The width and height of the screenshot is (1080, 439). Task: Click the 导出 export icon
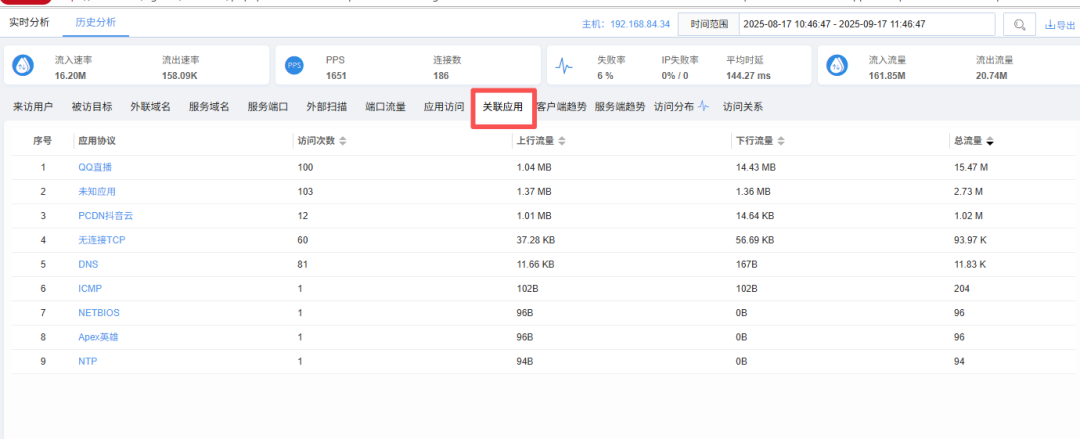[1049, 26]
